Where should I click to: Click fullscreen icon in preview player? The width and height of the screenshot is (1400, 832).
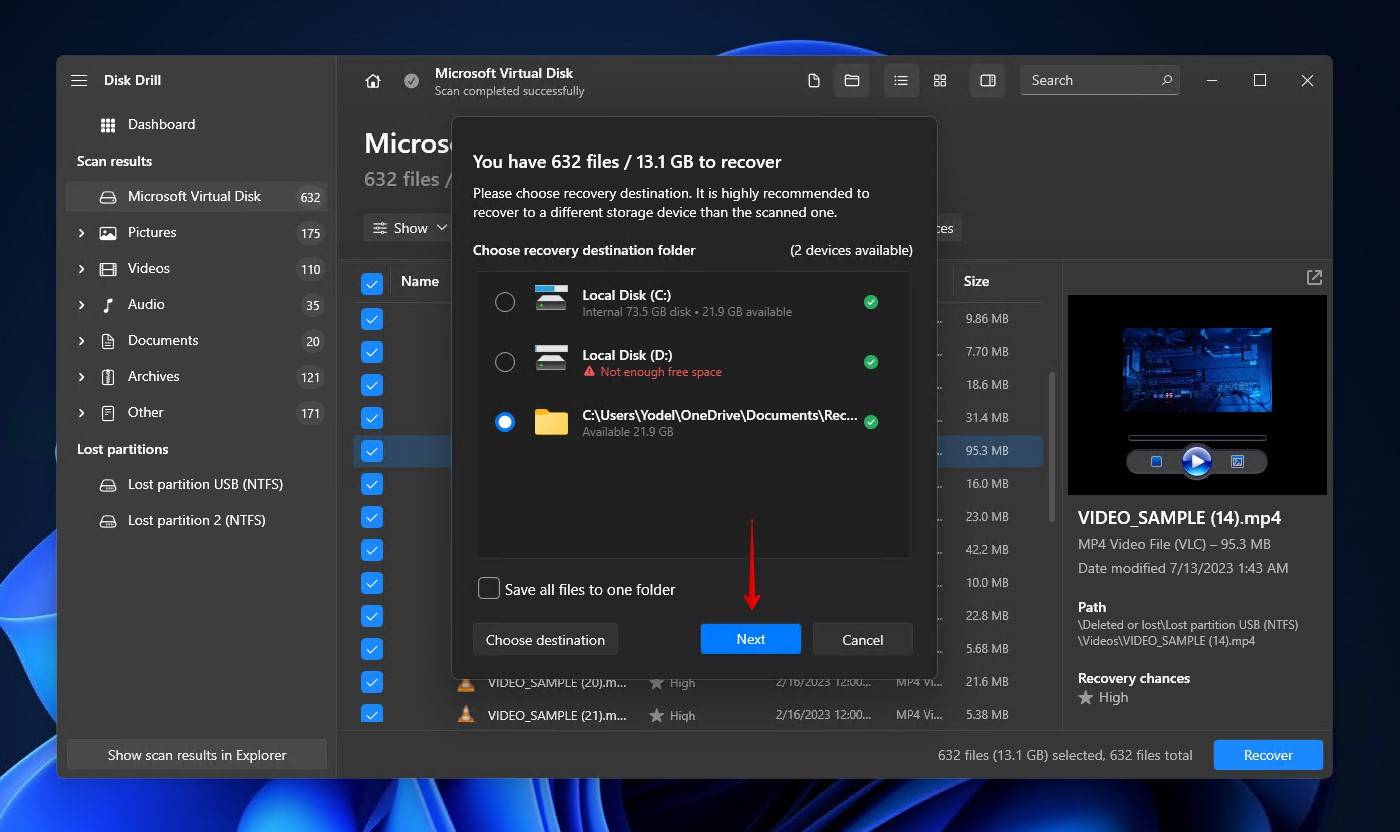pos(1237,461)
